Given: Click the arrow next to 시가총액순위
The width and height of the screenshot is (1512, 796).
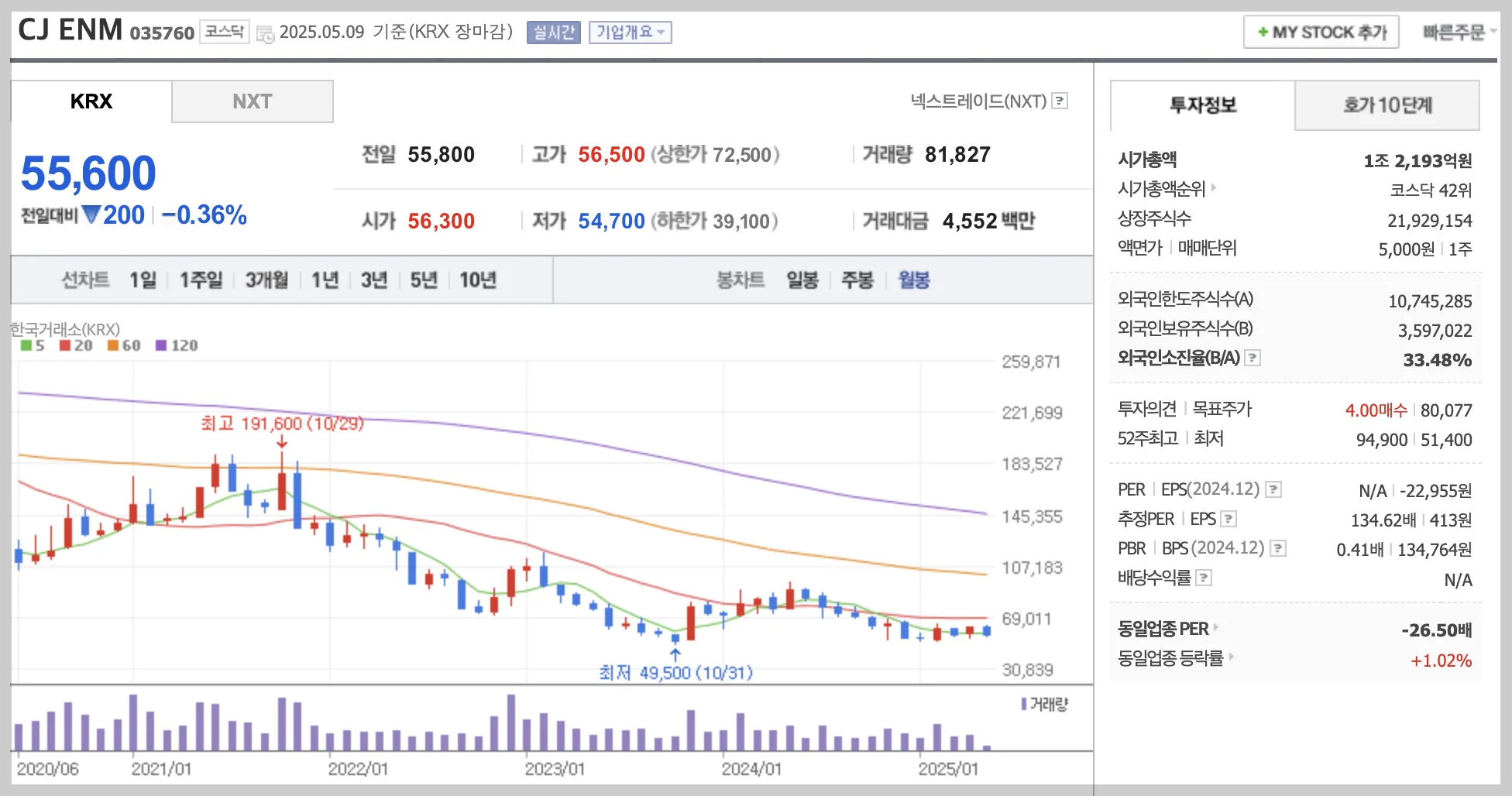Looking at the screenshot, I should coord(1214,187).
